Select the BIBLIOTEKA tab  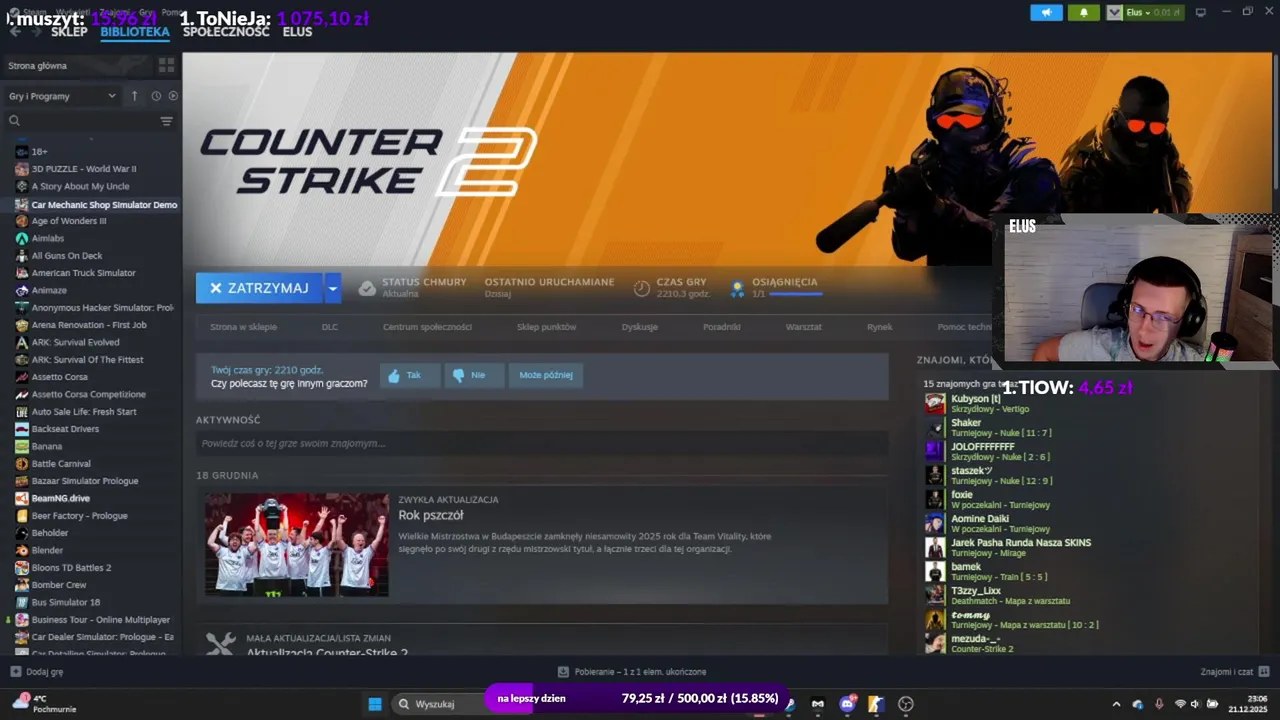click(135, 32)
